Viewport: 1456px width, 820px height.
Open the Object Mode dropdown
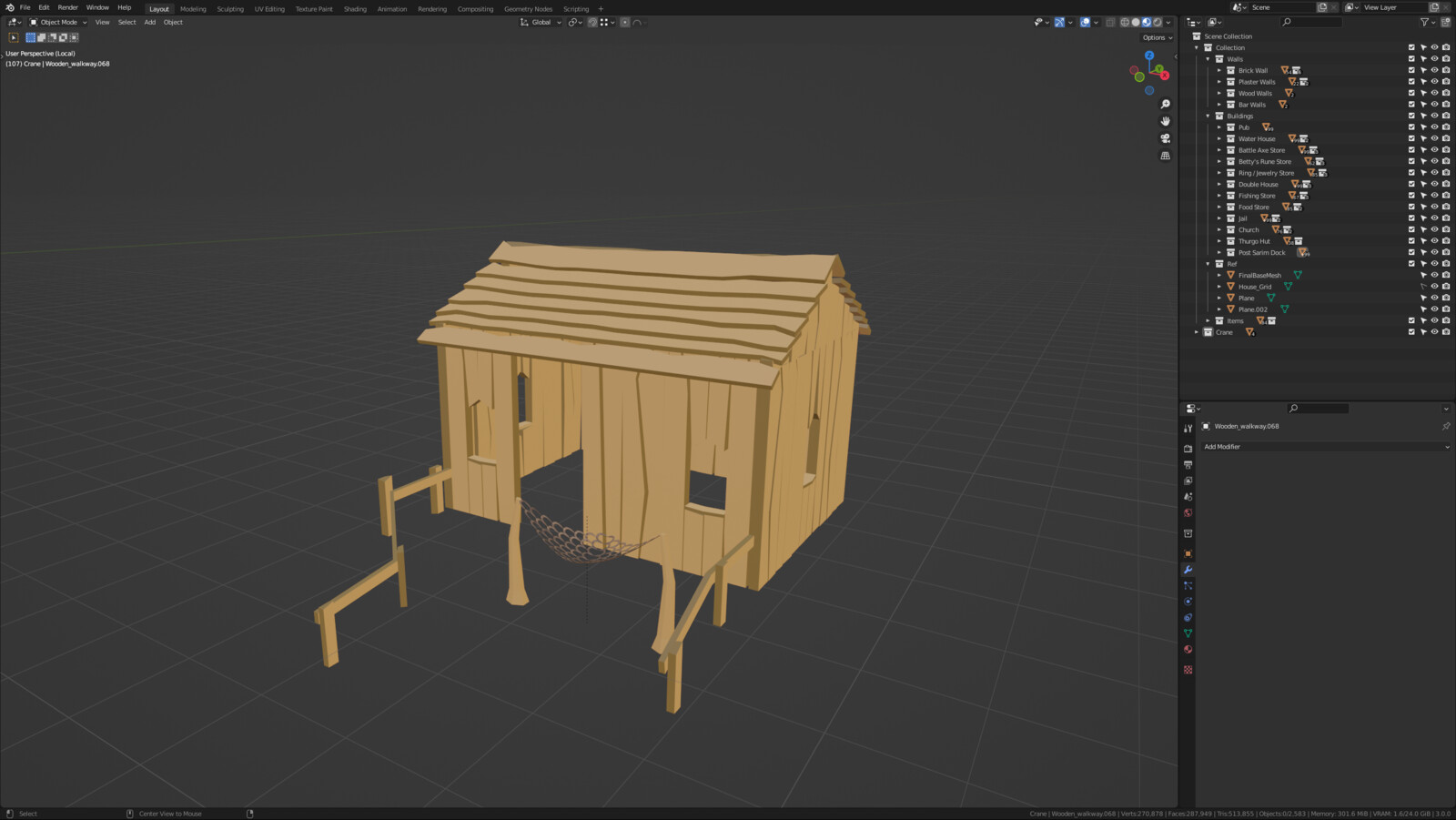58,22
